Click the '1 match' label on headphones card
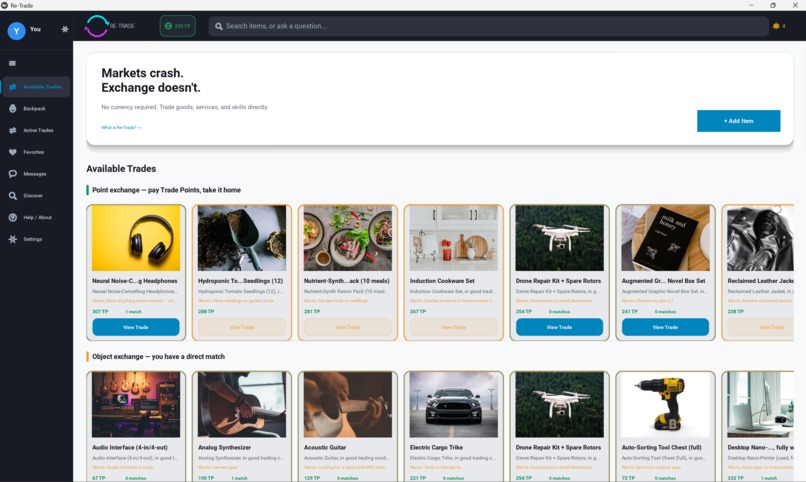The height and width of the screenshot is (482, 806). pyautogui.click(x=133, y=312)
